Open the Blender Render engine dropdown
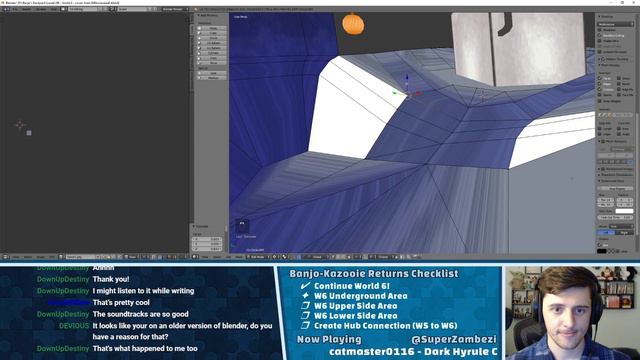This screenshot has width=640, height=360. click(175, 9)
